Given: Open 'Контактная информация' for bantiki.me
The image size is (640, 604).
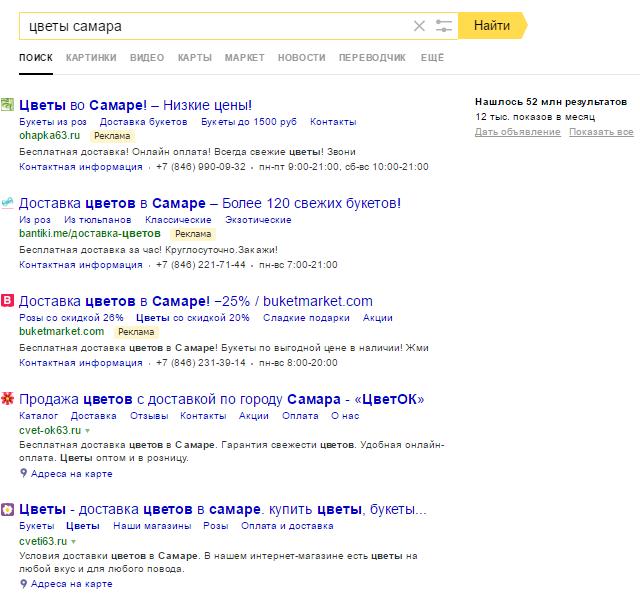Looking at the screenshot, I should tap(81, 264).
